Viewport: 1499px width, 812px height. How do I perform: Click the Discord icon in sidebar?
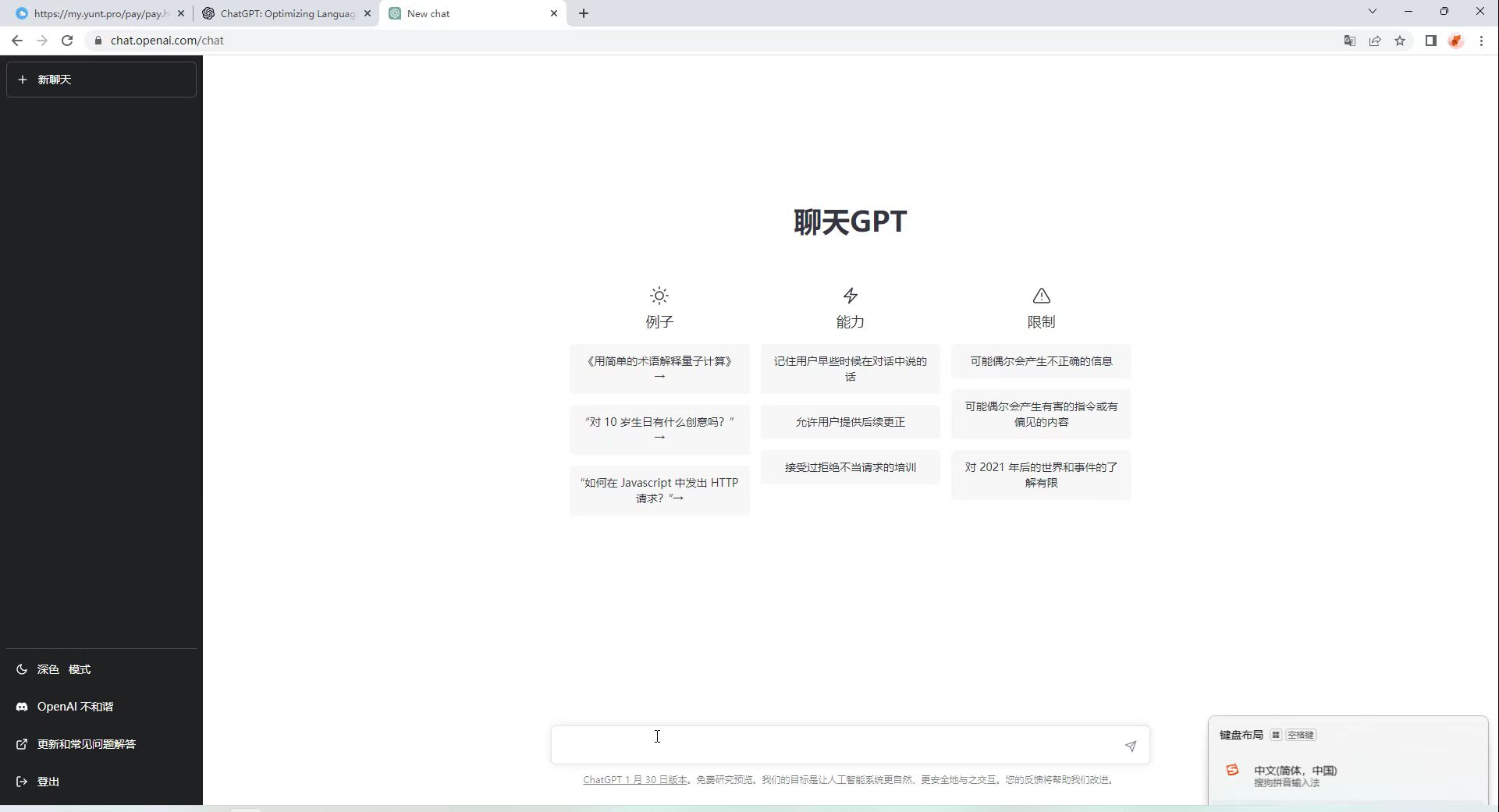(22, 707)
